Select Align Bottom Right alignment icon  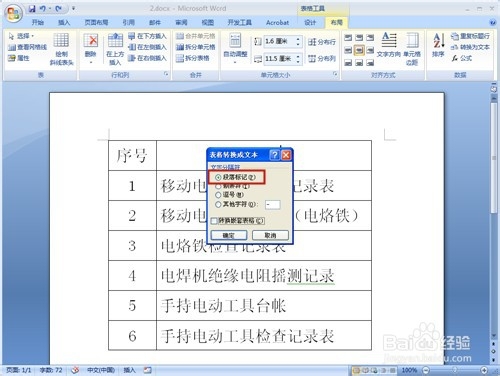(370, 62)
